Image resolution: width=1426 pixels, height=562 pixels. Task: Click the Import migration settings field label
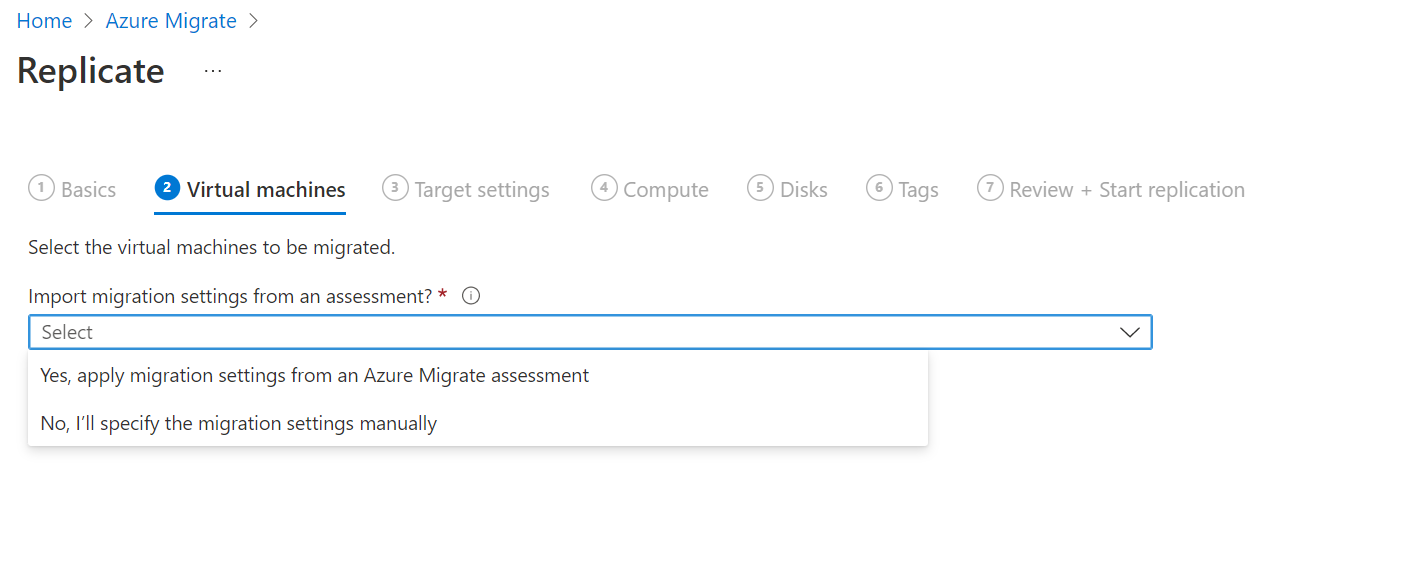tap(230, 296)
